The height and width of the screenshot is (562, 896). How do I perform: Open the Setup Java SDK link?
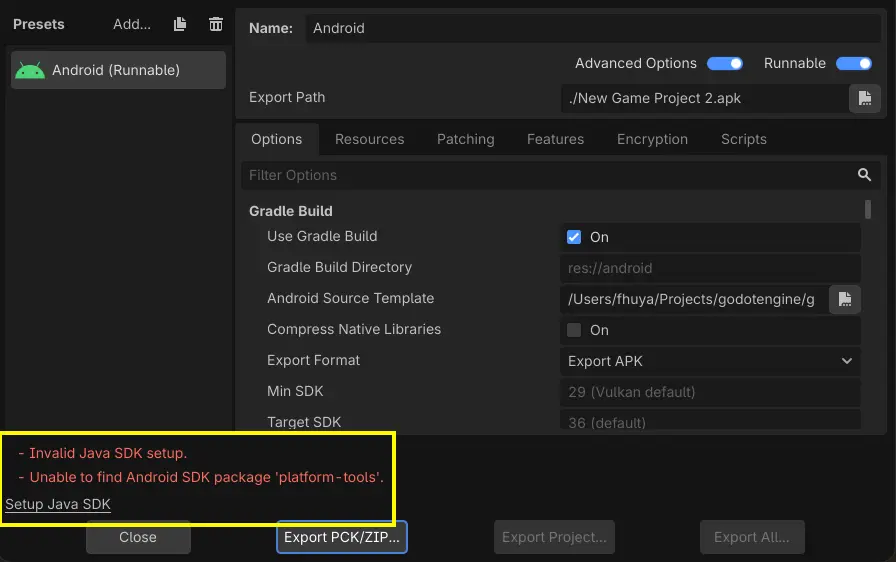(x=58, y=504)
